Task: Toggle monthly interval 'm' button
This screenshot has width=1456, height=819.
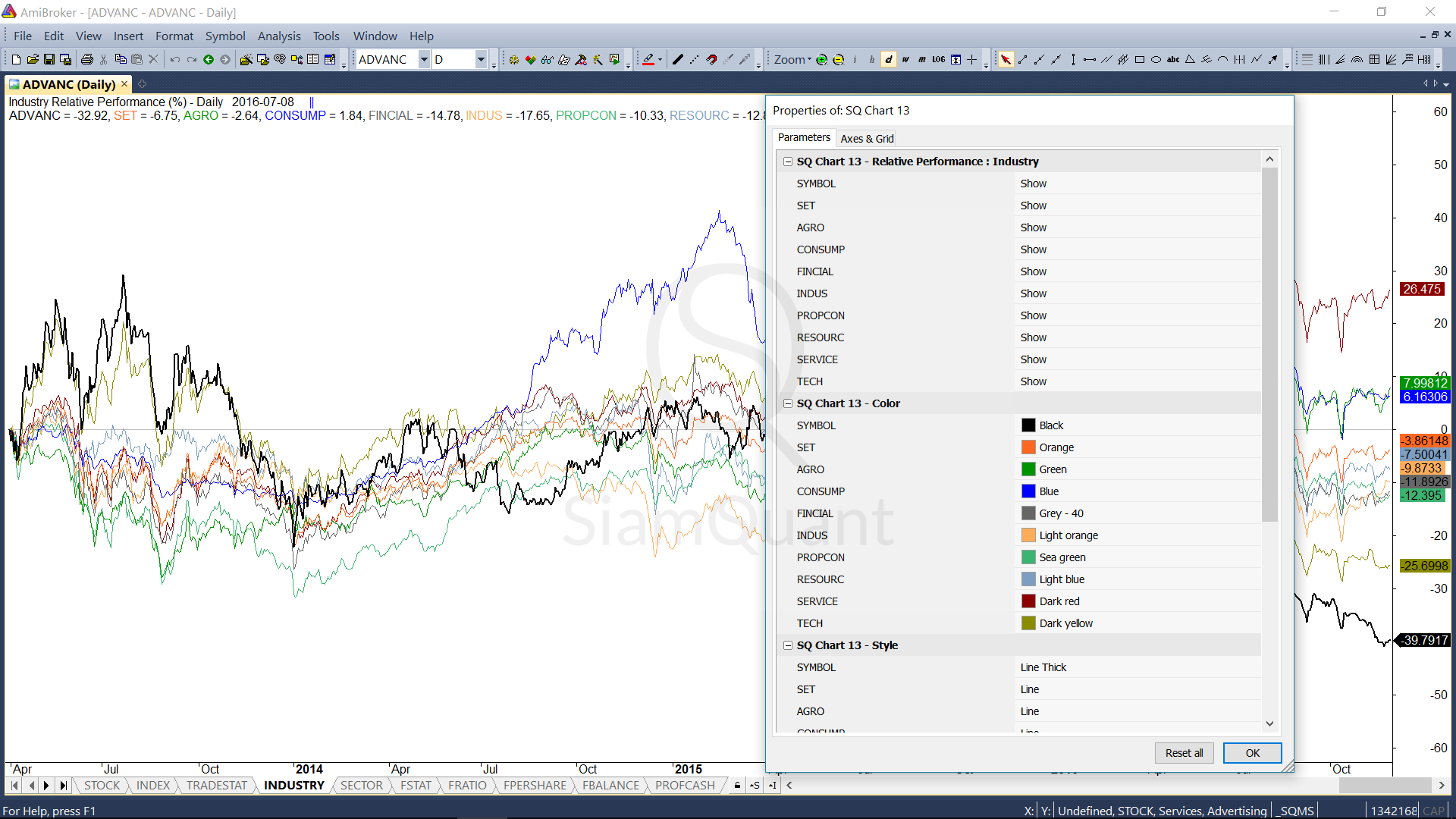Action: pyautogui.click(x=922, y=59)
